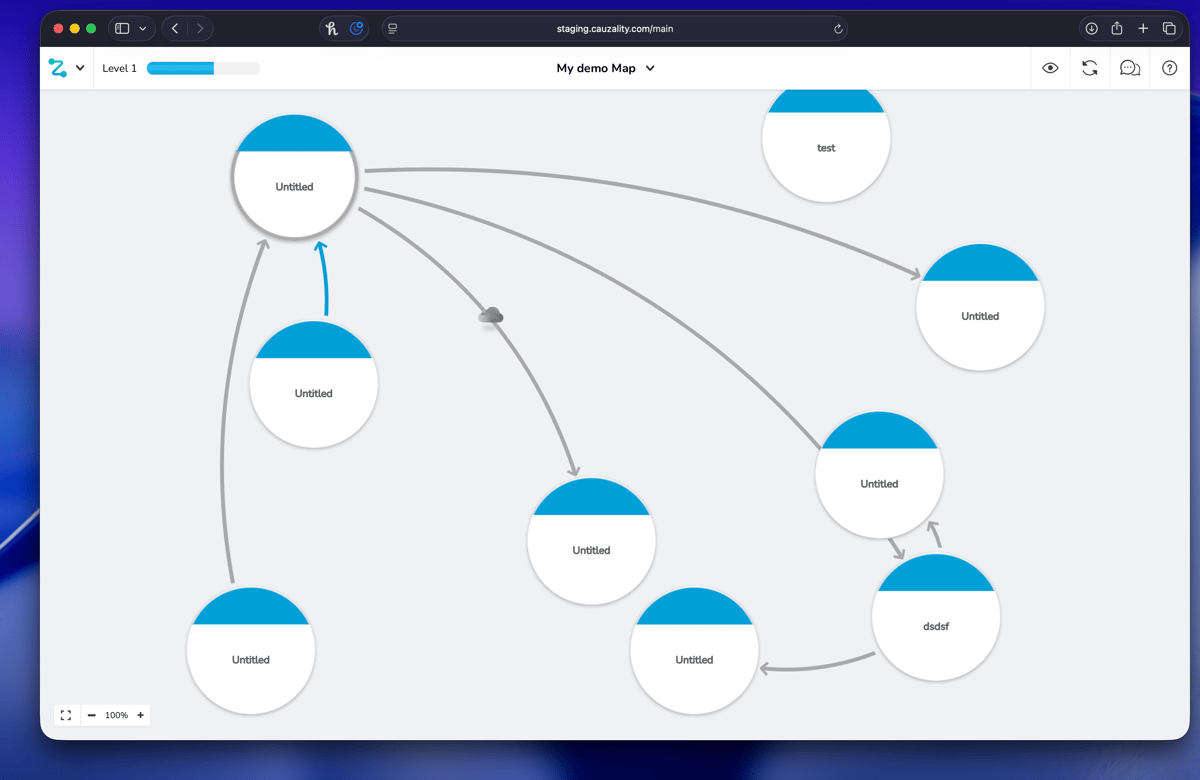Select the highlighted Untitled node with gray ring
The image size is (1200, 780).
pos(295,177)
